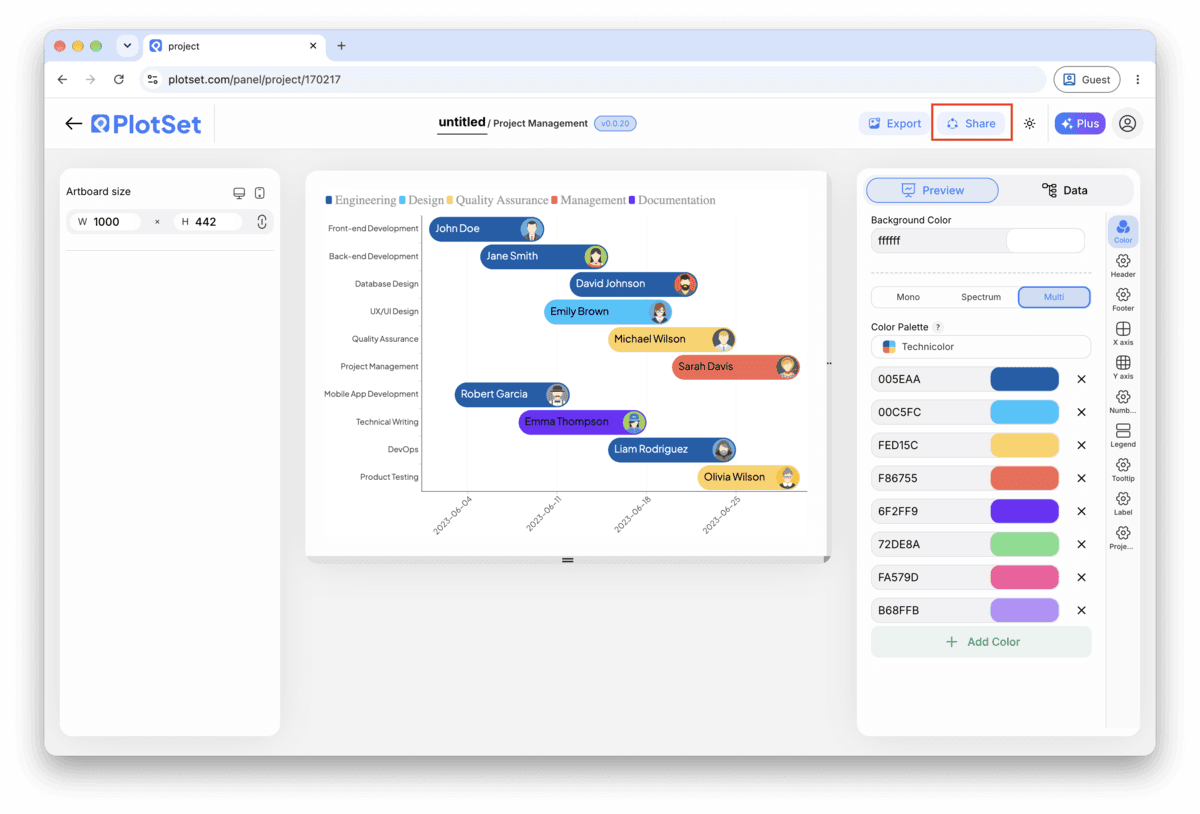Close the project browser tab
1200x814 pixels.
(313, 46)
